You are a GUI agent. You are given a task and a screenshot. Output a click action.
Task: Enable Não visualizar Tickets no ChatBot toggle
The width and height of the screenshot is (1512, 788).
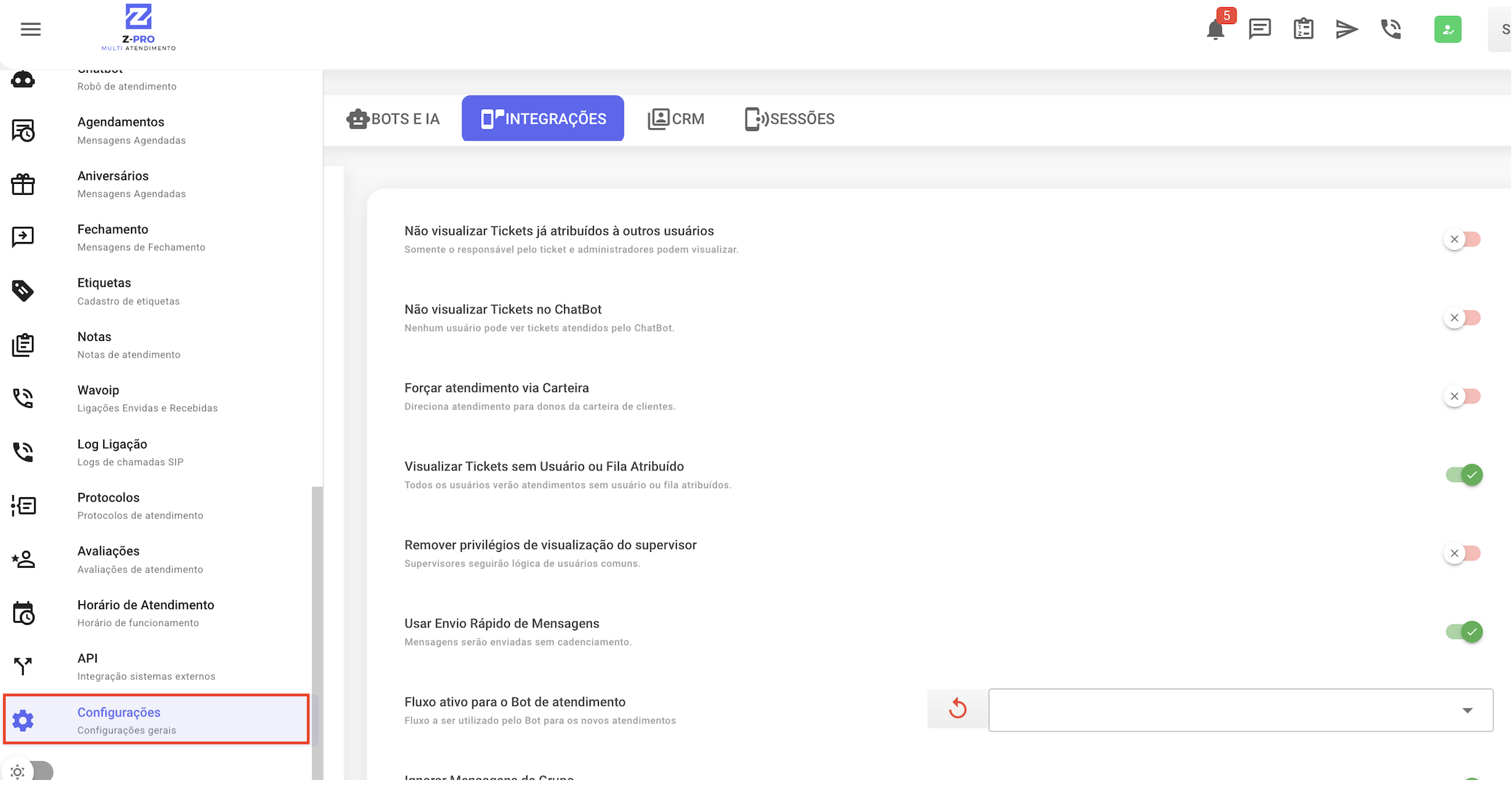[x=1463, y=318]
